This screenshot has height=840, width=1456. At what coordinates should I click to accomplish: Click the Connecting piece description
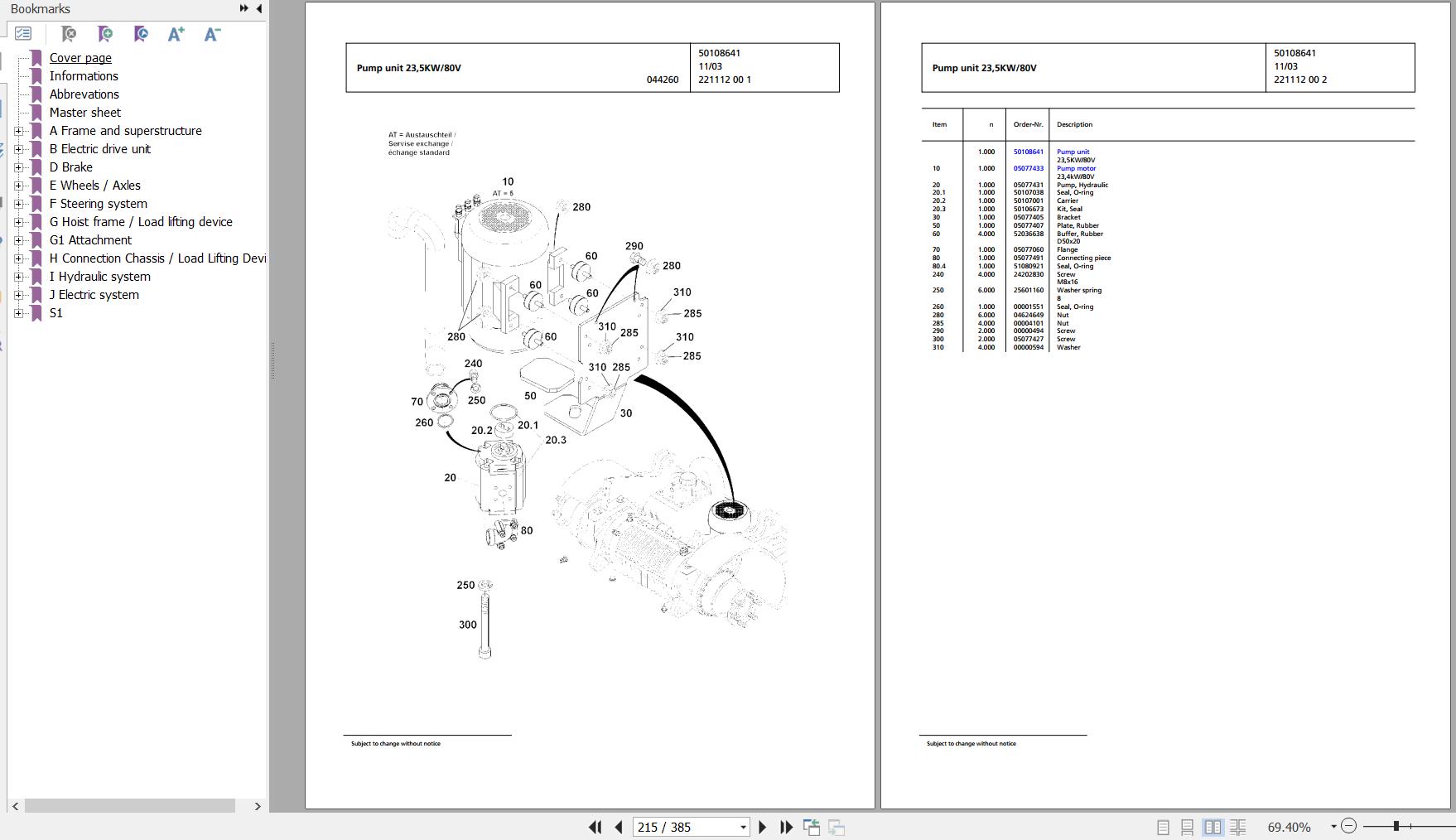click(1083, 258)
